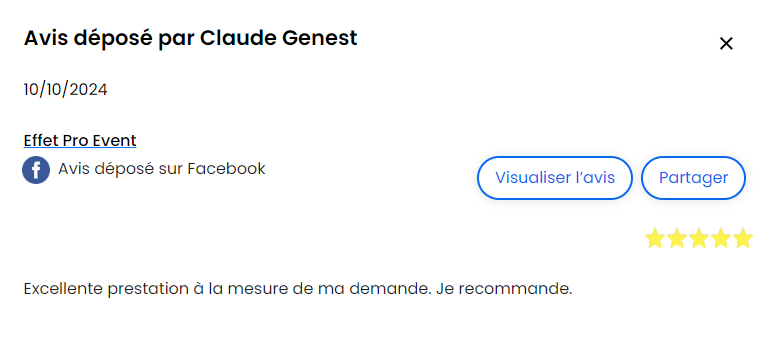Screen dimensions: 767x364
Task: Click the words Excellente prestation in the review
Action: [x=102, y=289]
